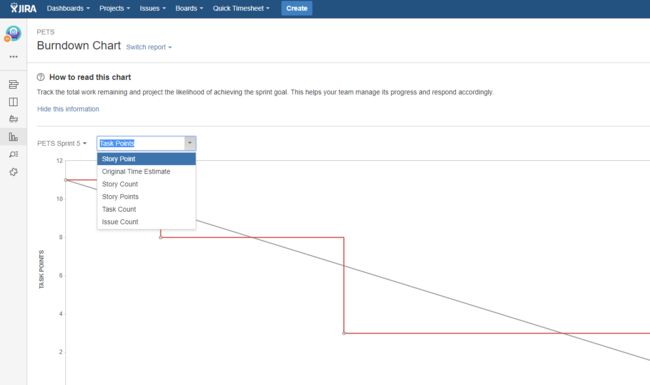Select Story Points option
This screenshot has height=385, width=650.
pyautogui.click(x=146, y=196)
